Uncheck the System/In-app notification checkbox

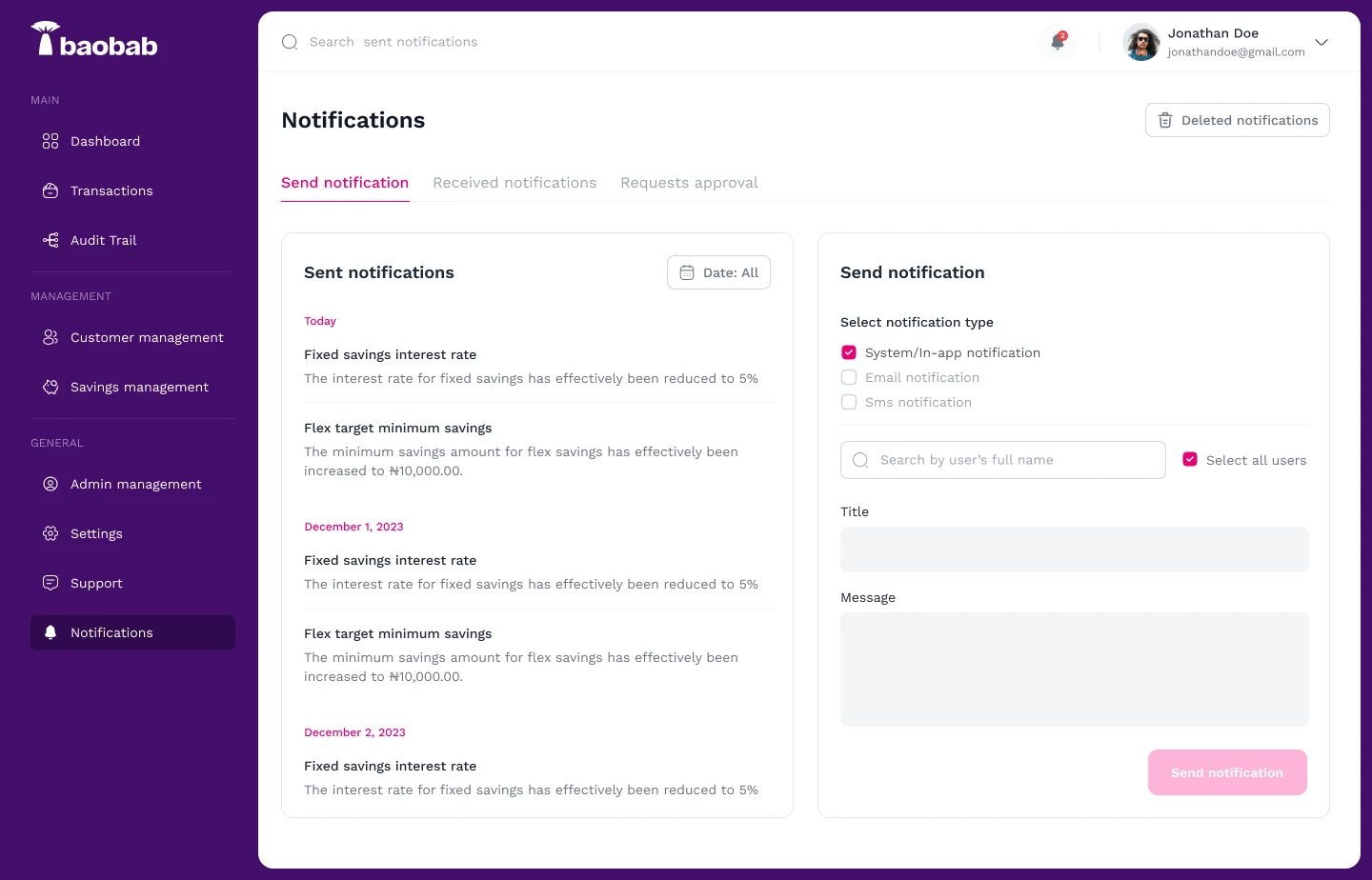849,352
